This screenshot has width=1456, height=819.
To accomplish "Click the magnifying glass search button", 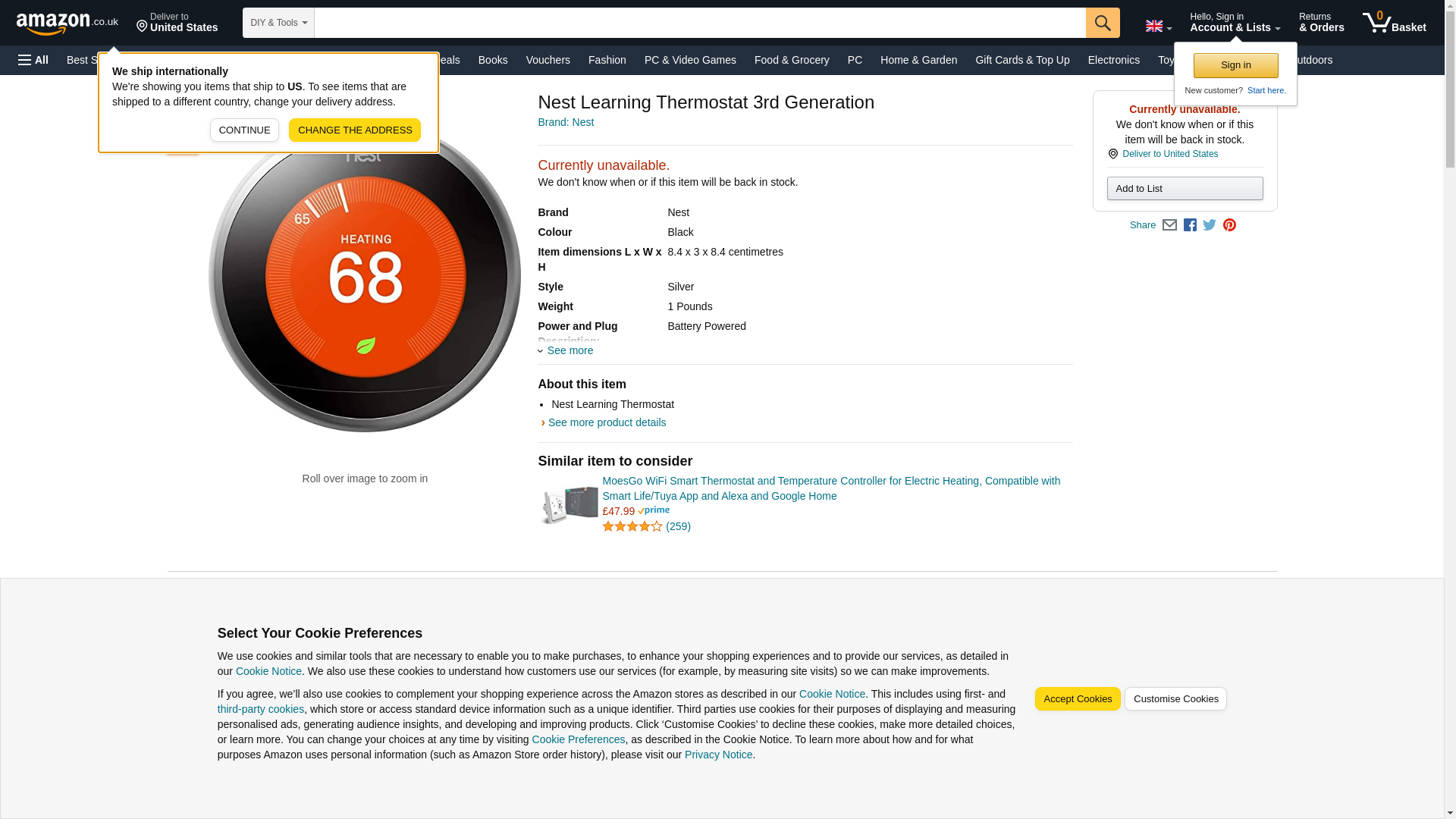I will (1102, 23).
